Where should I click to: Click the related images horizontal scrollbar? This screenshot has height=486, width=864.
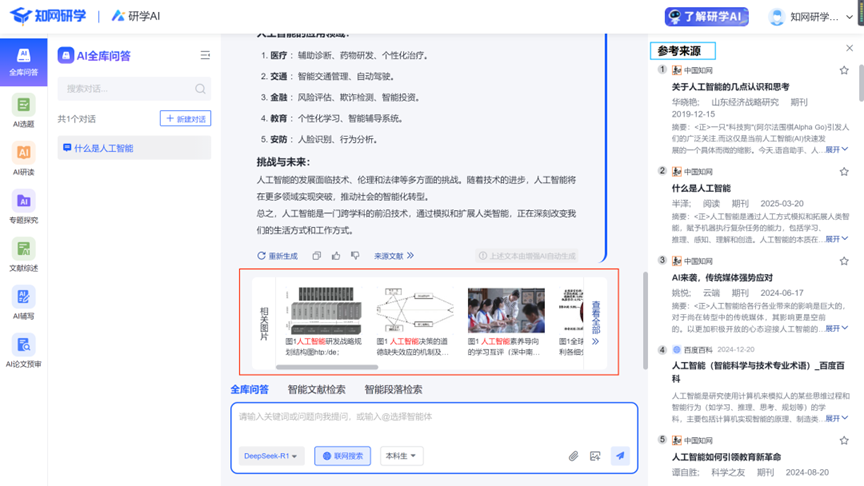click(330, 367)
